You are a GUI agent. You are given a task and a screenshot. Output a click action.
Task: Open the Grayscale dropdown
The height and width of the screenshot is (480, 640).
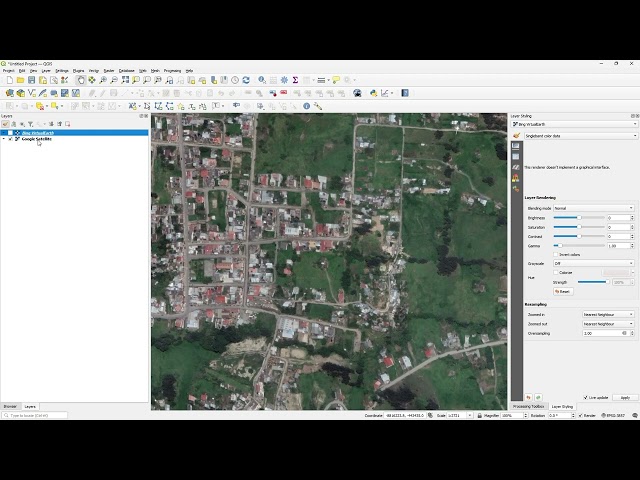pyautogui.click(x=593, y=264)
